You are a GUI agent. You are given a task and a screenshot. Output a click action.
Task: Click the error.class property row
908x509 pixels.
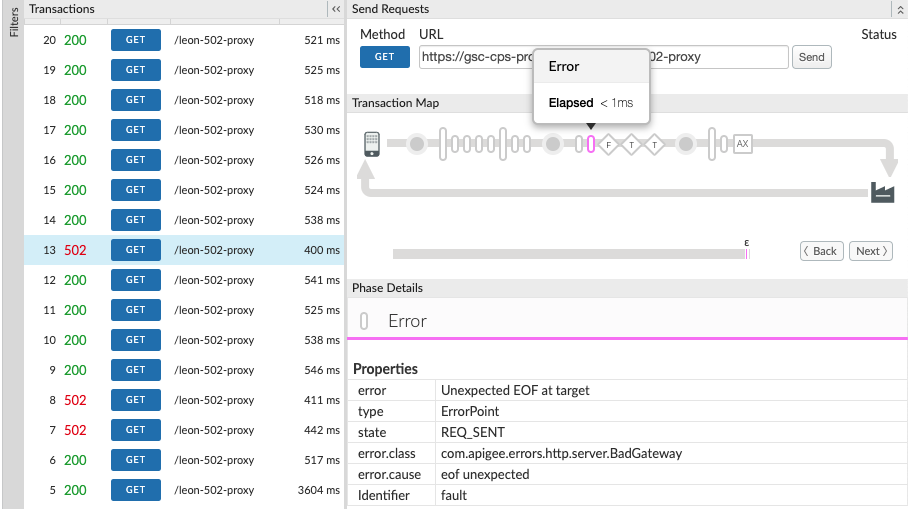pos(628,453)
